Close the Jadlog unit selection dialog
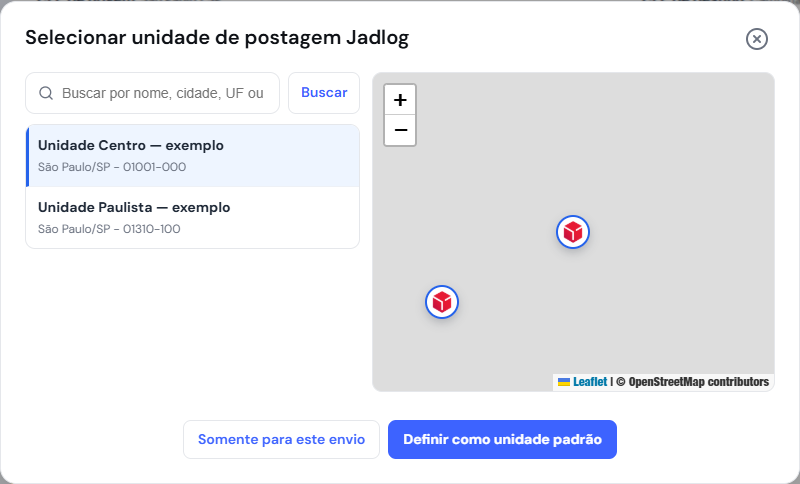This screenshot has width=800, height=484. pyautogui.click(x=757, y=39)
